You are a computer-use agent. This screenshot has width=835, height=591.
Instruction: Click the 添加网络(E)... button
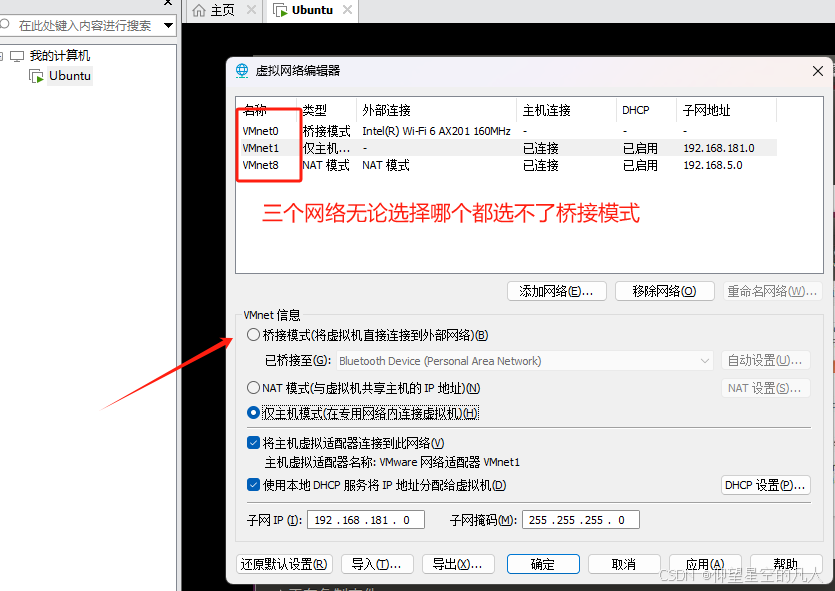(556, 291)
